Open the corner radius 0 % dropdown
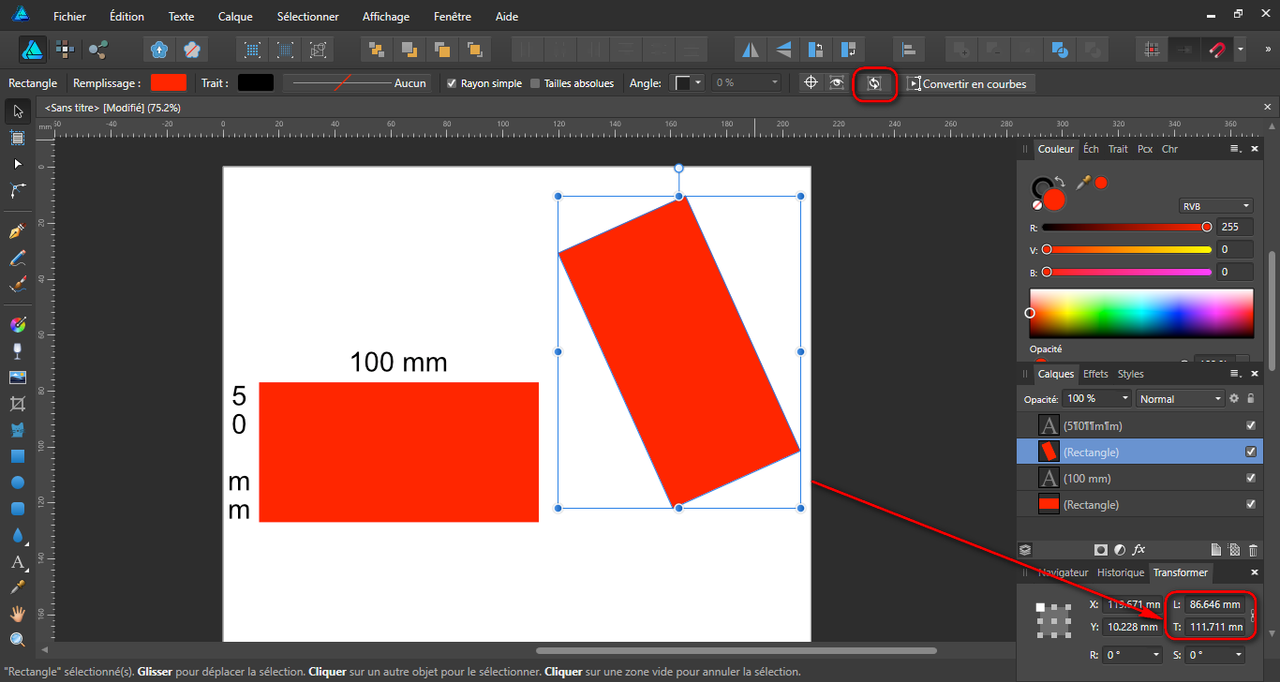Image resolution: width=1280 pixels, height=682 pixels. click(x=745, y=83)
